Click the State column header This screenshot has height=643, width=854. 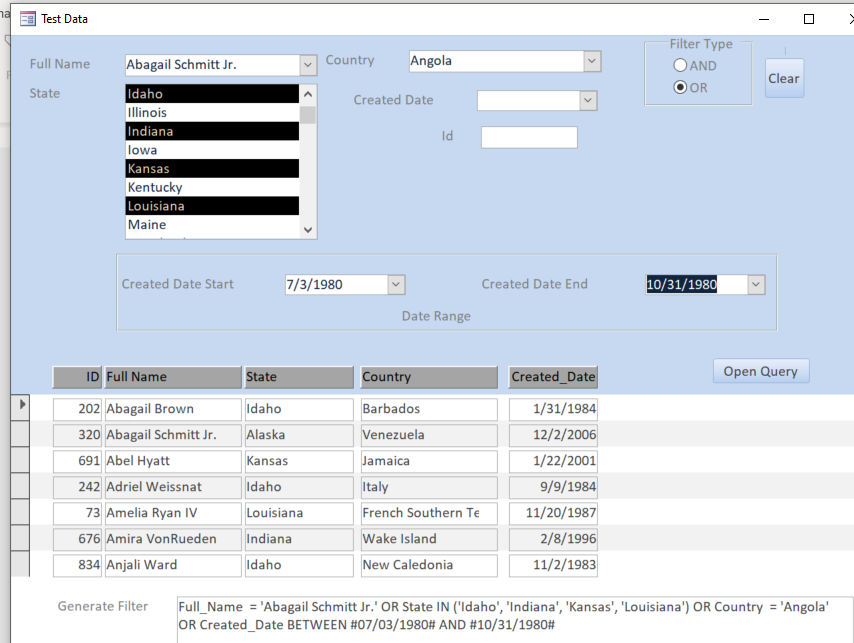(x=299, y=377)
